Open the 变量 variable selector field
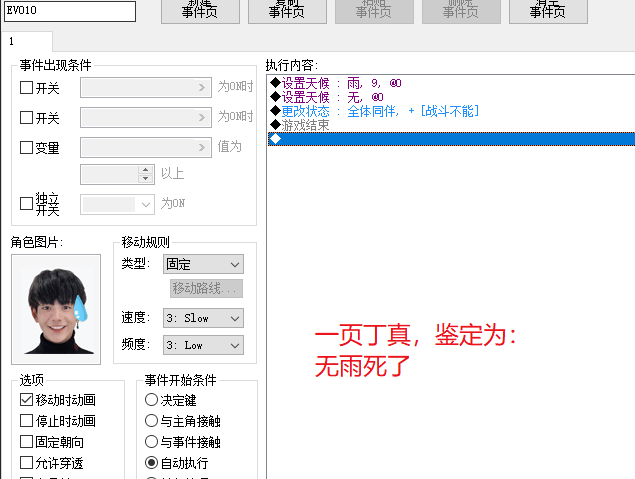 (146, 147)
